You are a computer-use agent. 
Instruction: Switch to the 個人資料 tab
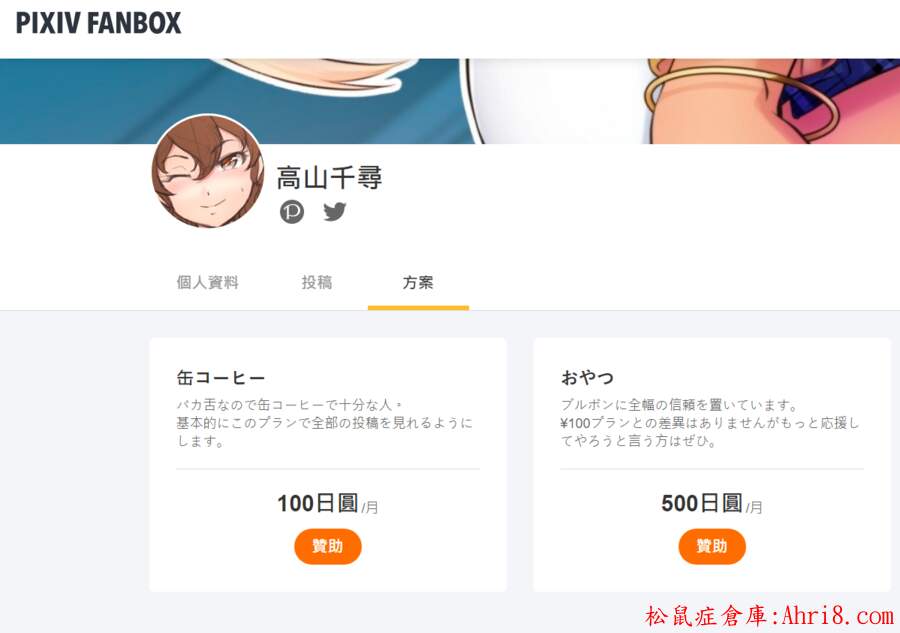(207, 282)
